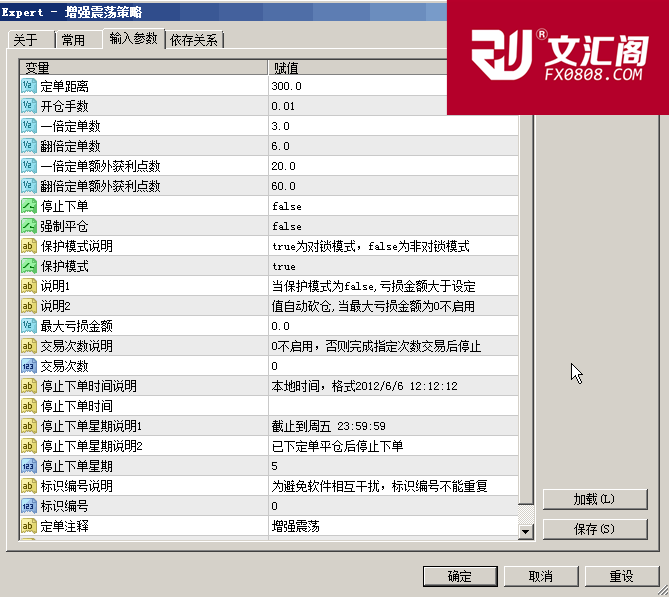Switch to the 依存关系 tab

[x=195, y=40]
